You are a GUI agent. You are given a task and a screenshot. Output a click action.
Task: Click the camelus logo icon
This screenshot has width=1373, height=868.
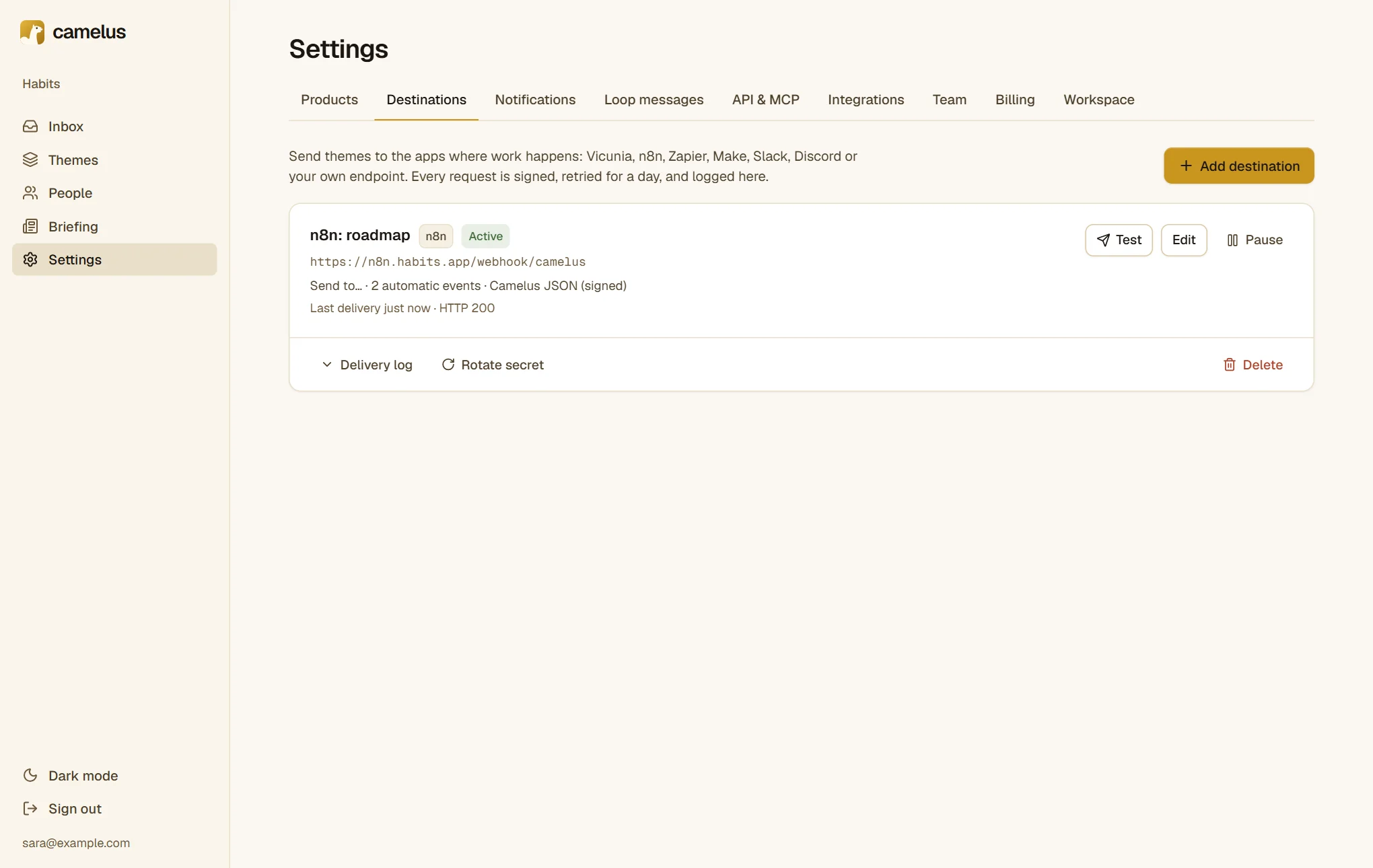click(32, 32)
